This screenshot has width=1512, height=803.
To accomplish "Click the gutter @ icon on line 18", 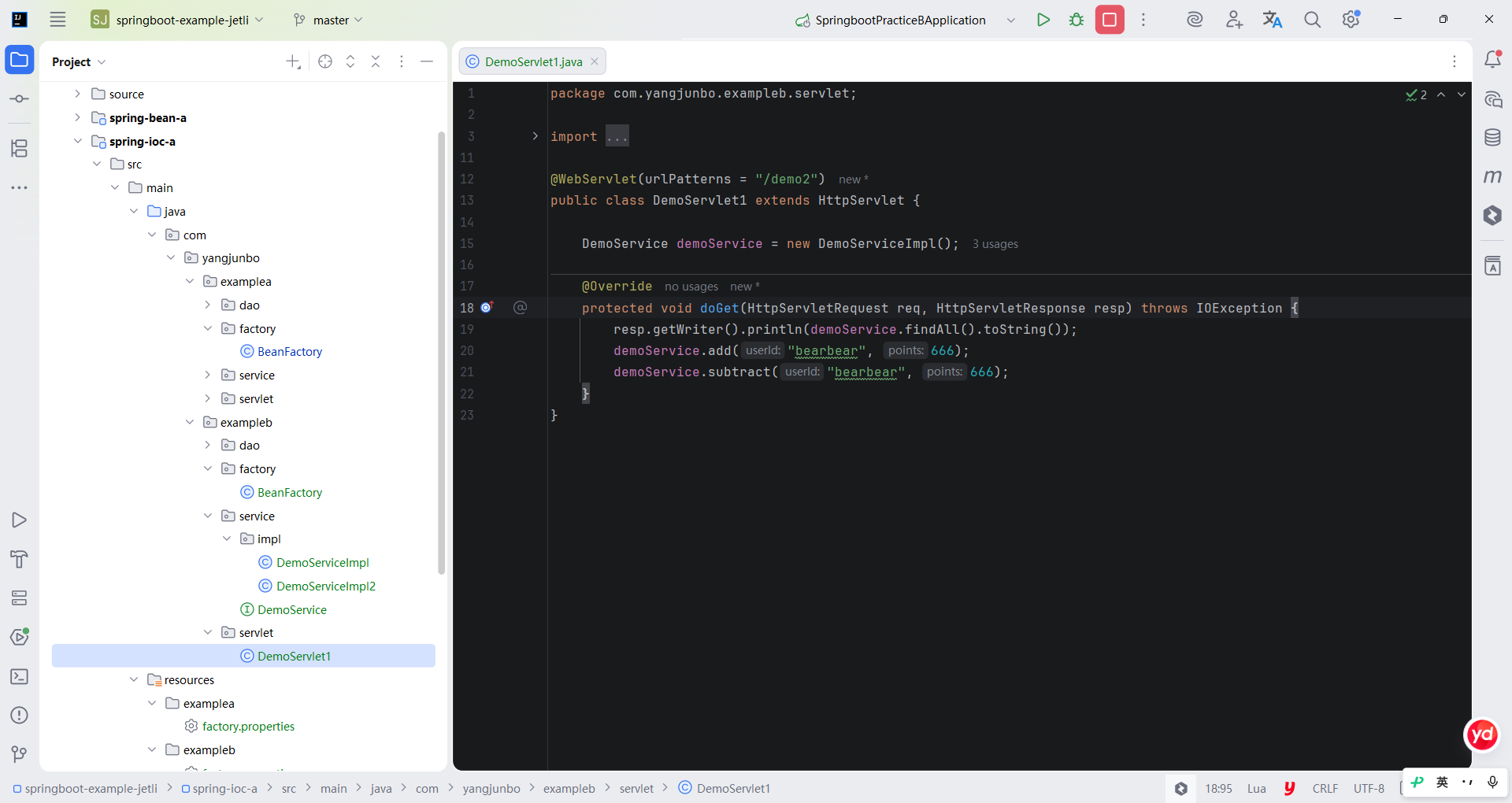I will 520,308.
